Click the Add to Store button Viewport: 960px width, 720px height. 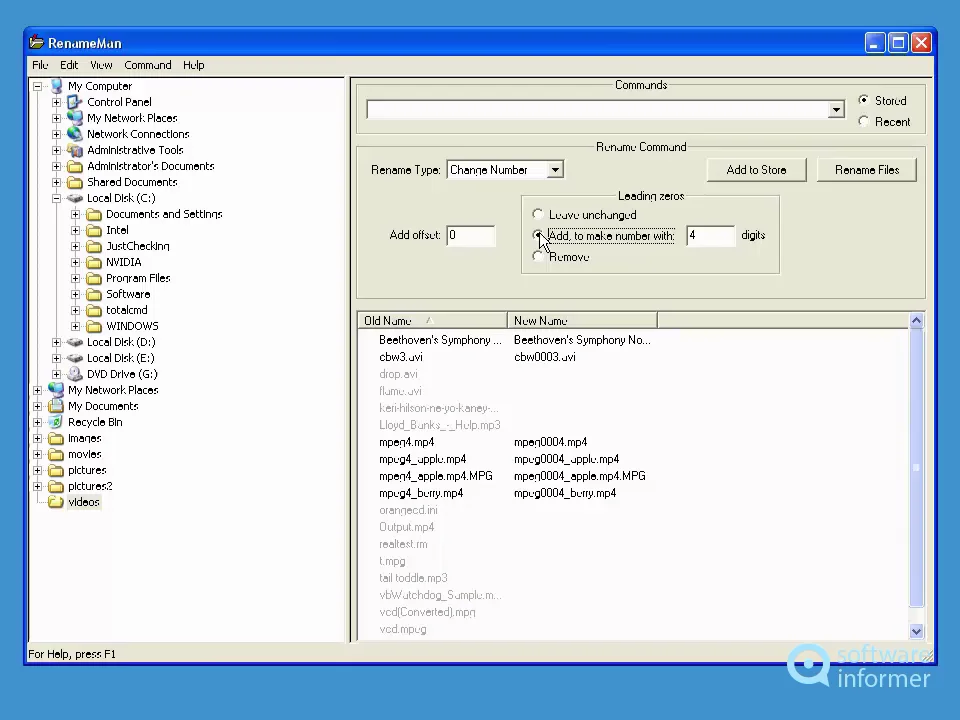(756, 170)
